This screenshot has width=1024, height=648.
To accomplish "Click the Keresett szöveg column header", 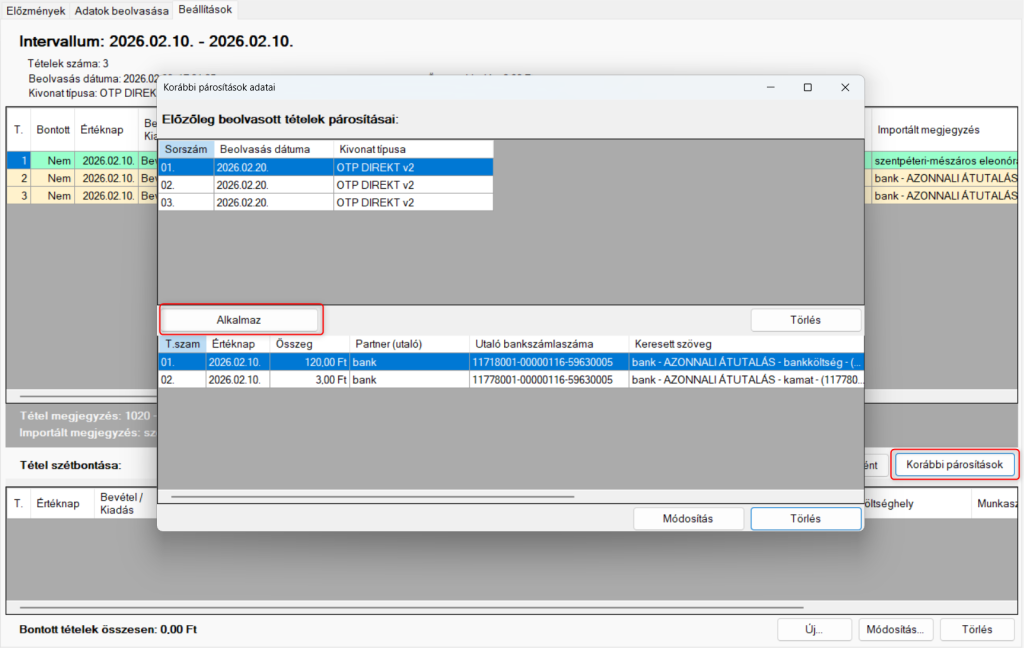I will 745,344.
